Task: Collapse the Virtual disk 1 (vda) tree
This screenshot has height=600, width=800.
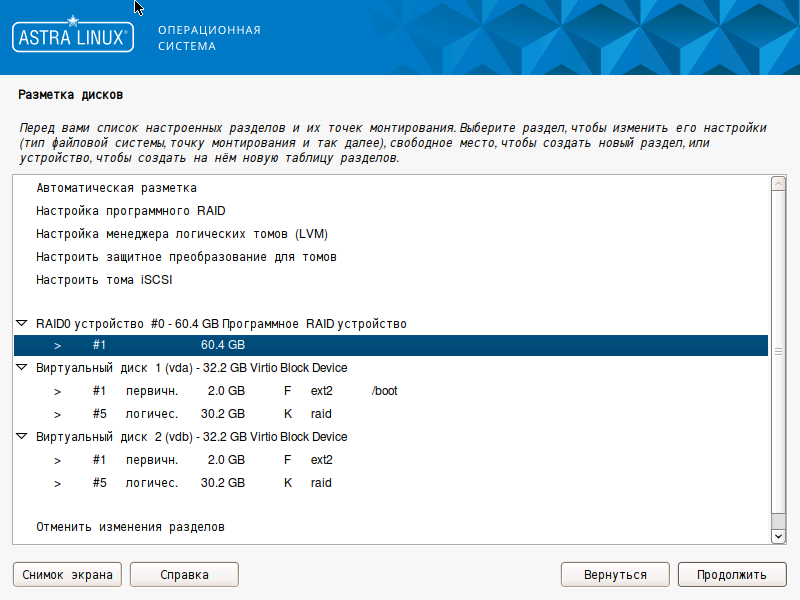Action: [x=22, y=368]
